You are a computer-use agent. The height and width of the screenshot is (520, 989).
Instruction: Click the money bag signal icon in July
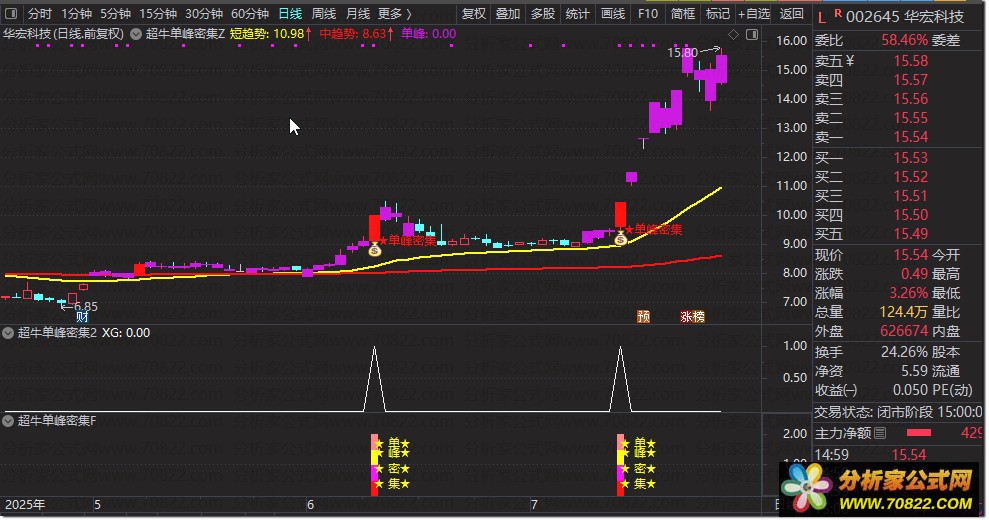click(x=621, y=239)
